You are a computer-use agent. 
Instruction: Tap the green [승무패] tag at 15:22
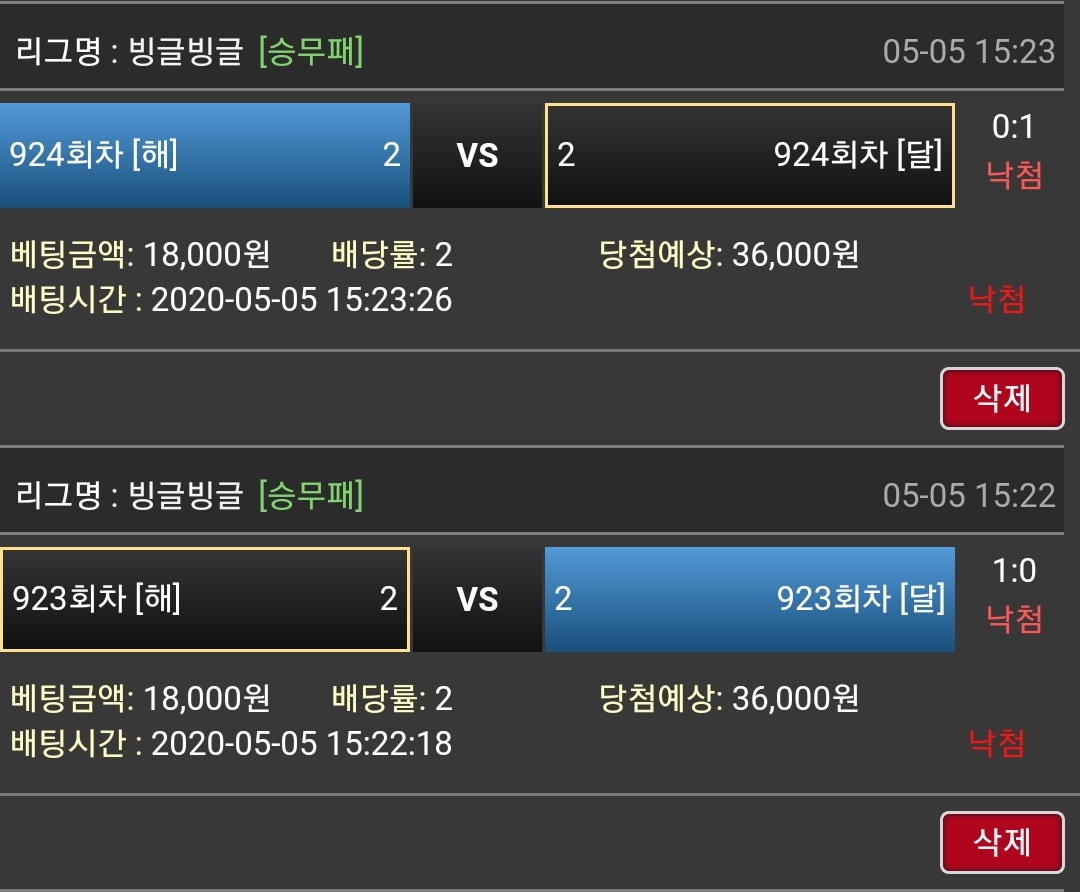click(310, 495)
